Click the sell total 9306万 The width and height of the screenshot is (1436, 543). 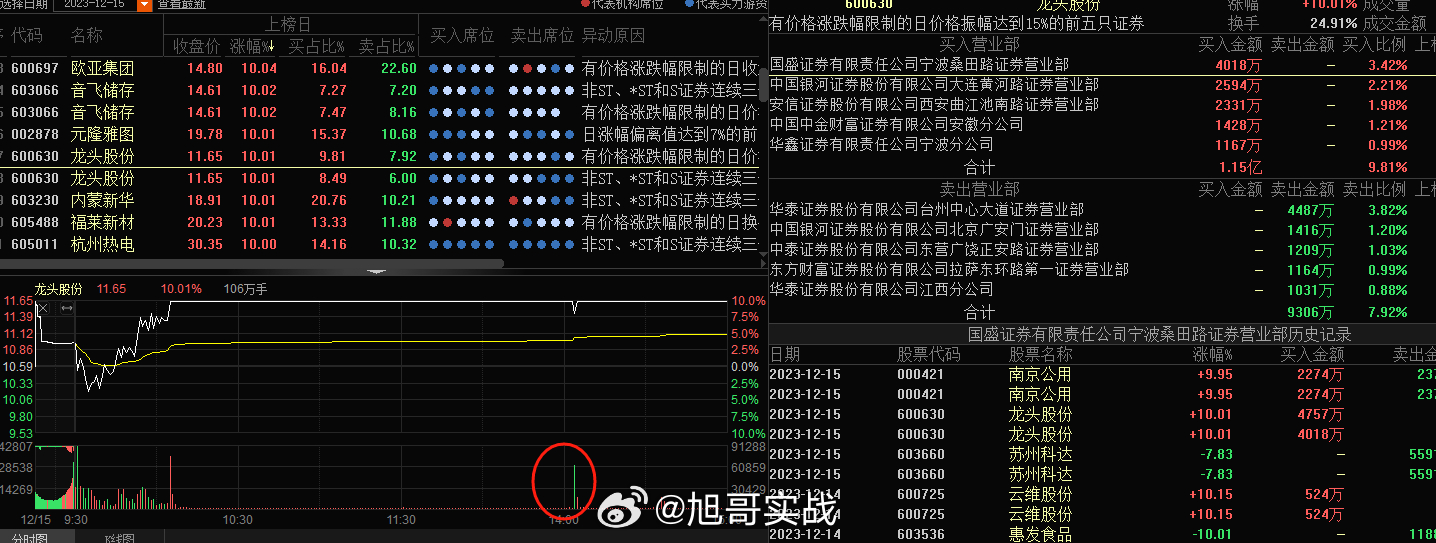coord(1310,312)
